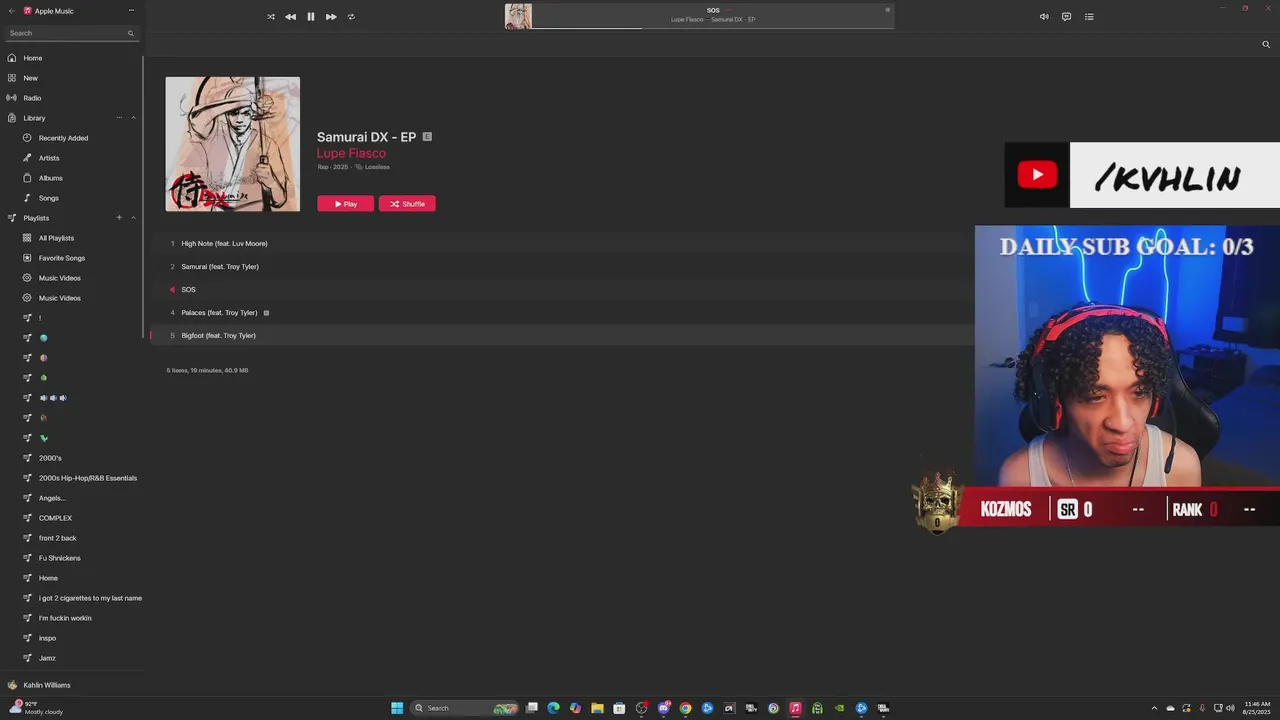Screen dimensions: 1280x720
Task: Click the taskbar Search box
Action: 465,708
